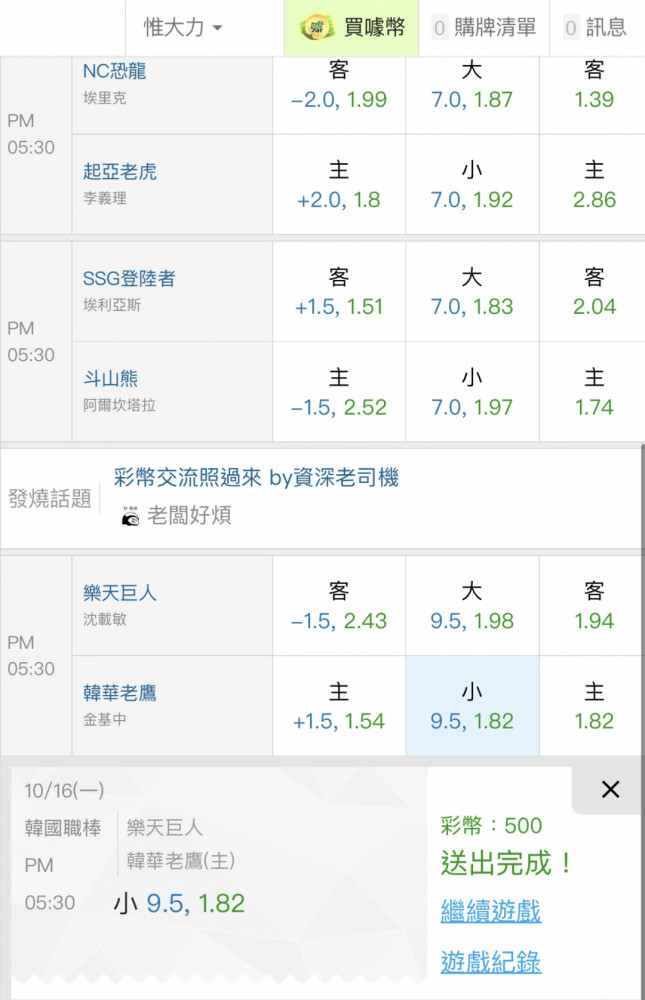The image size is (645, 1000).
Task: Select 起亞老虎 under 7.0 odds cell
Action: pos(472,185)
